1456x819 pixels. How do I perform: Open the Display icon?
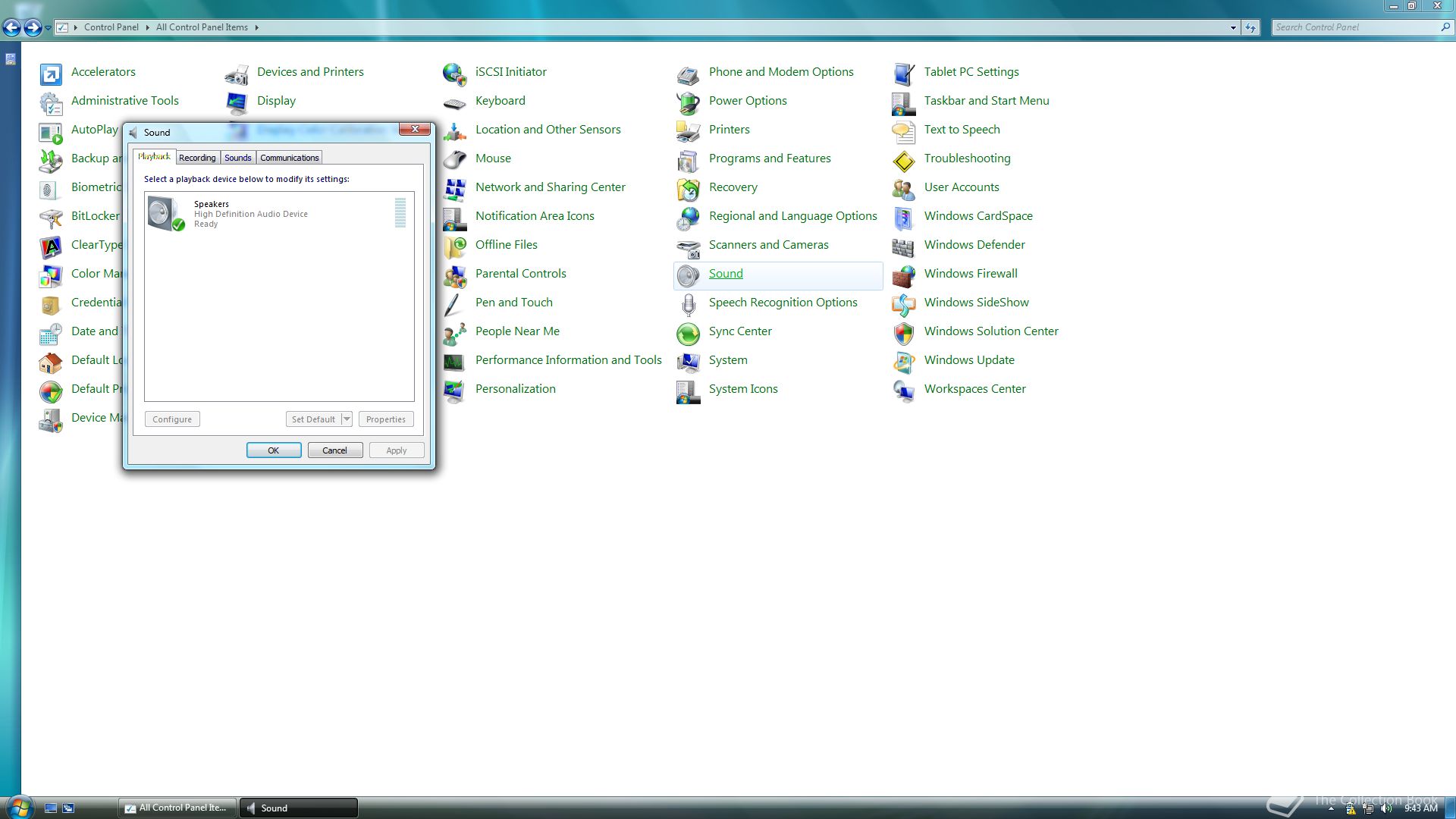coord(237,102)
